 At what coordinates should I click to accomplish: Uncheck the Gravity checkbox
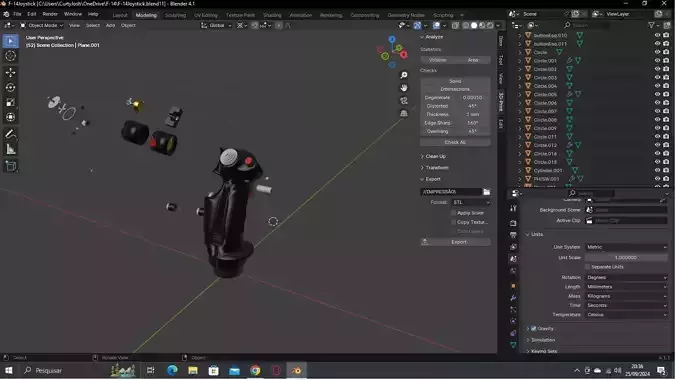(x=534, y=329)
